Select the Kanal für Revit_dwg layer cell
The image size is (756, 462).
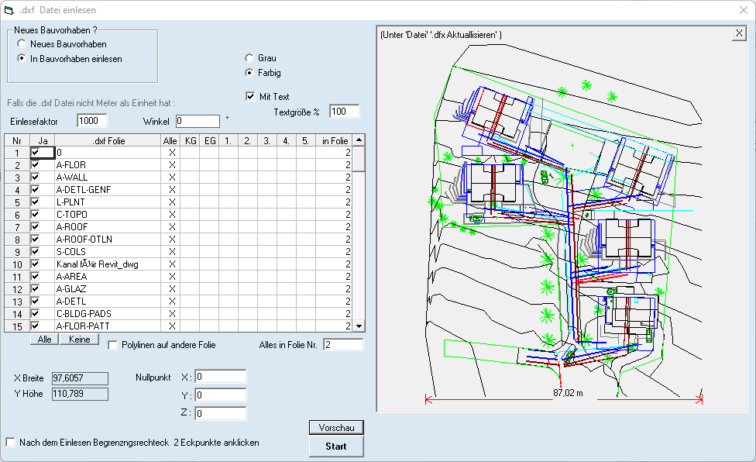pos(108,264)
